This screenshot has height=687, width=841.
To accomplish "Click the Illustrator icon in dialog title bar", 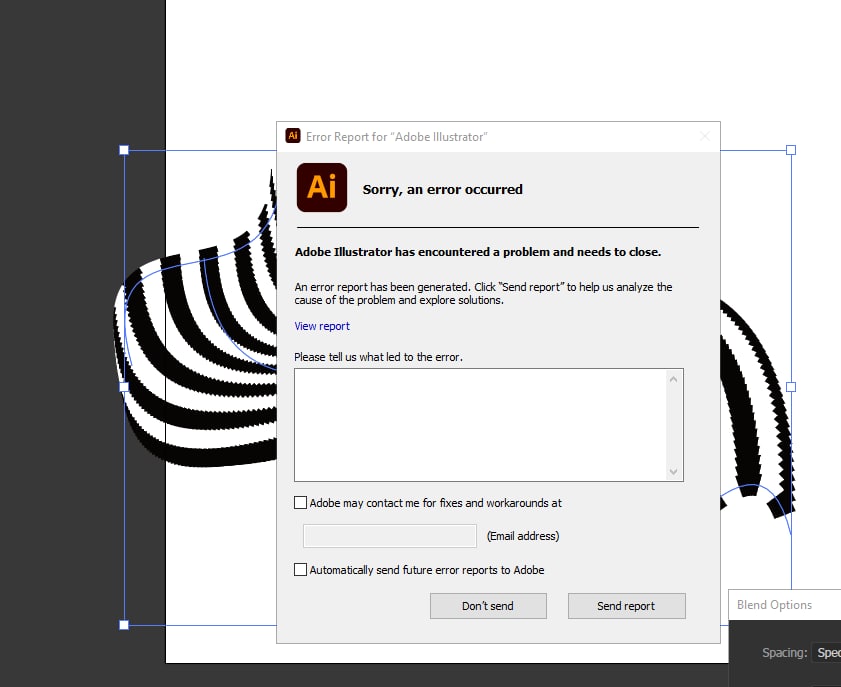I will point(293,136).
